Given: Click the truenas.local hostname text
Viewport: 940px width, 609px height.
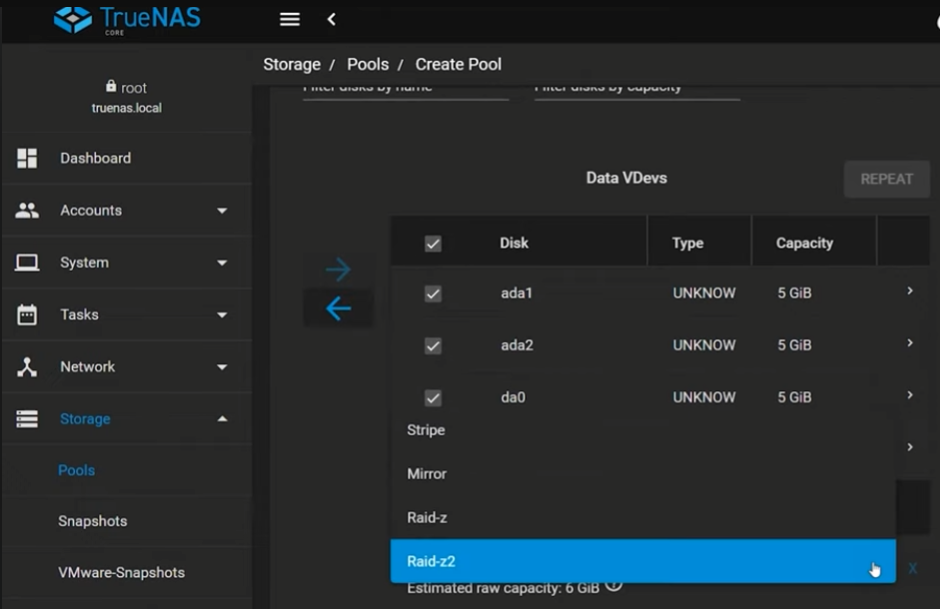Looking at the screenshot, I should [x=126, y=108].
